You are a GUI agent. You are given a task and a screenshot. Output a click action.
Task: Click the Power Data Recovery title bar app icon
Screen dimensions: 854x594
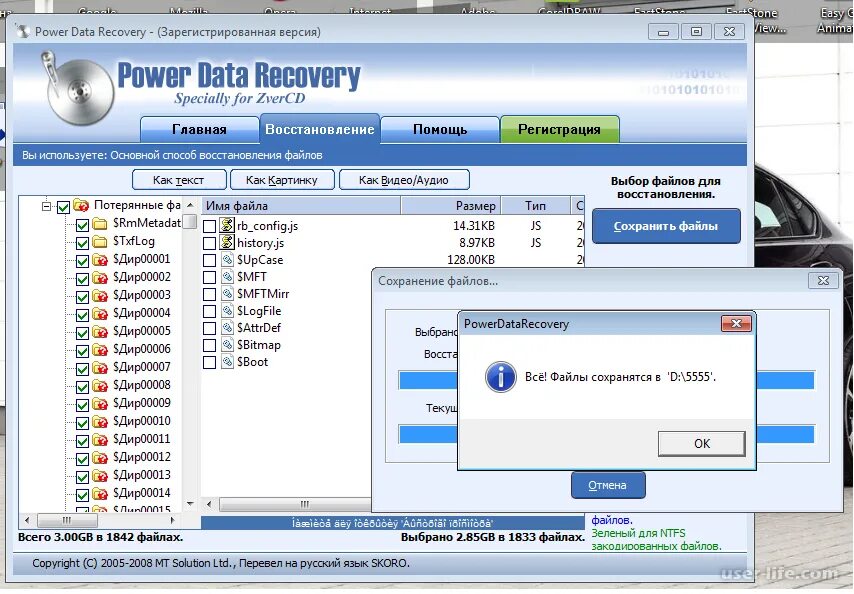(x=22, y=31)
